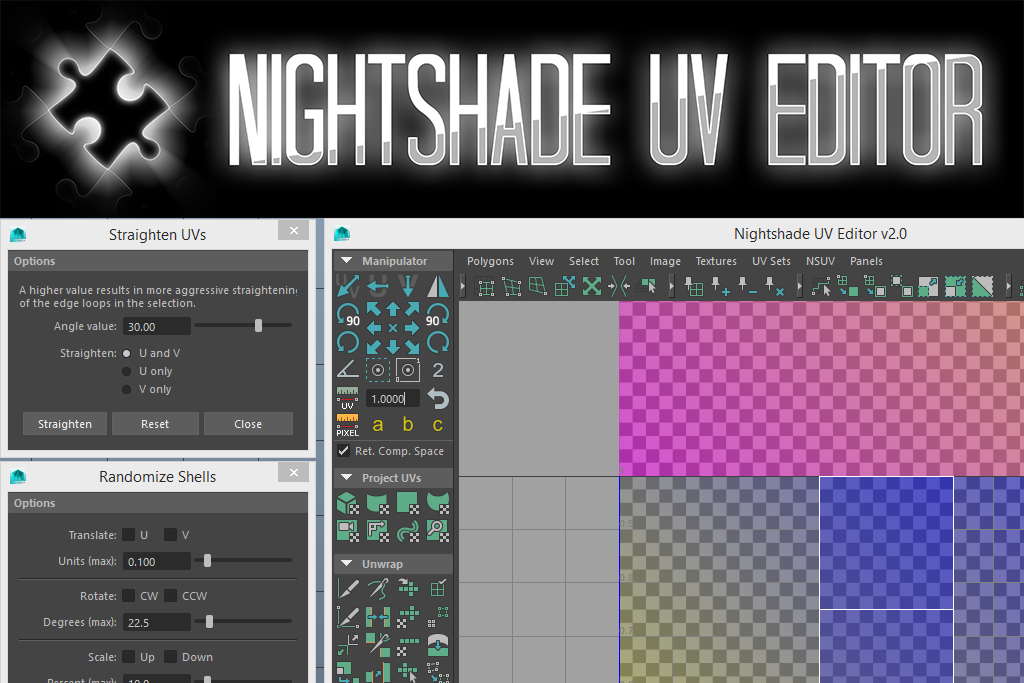
Task: Open the Textures menu
Action: [x=716, y=261]
